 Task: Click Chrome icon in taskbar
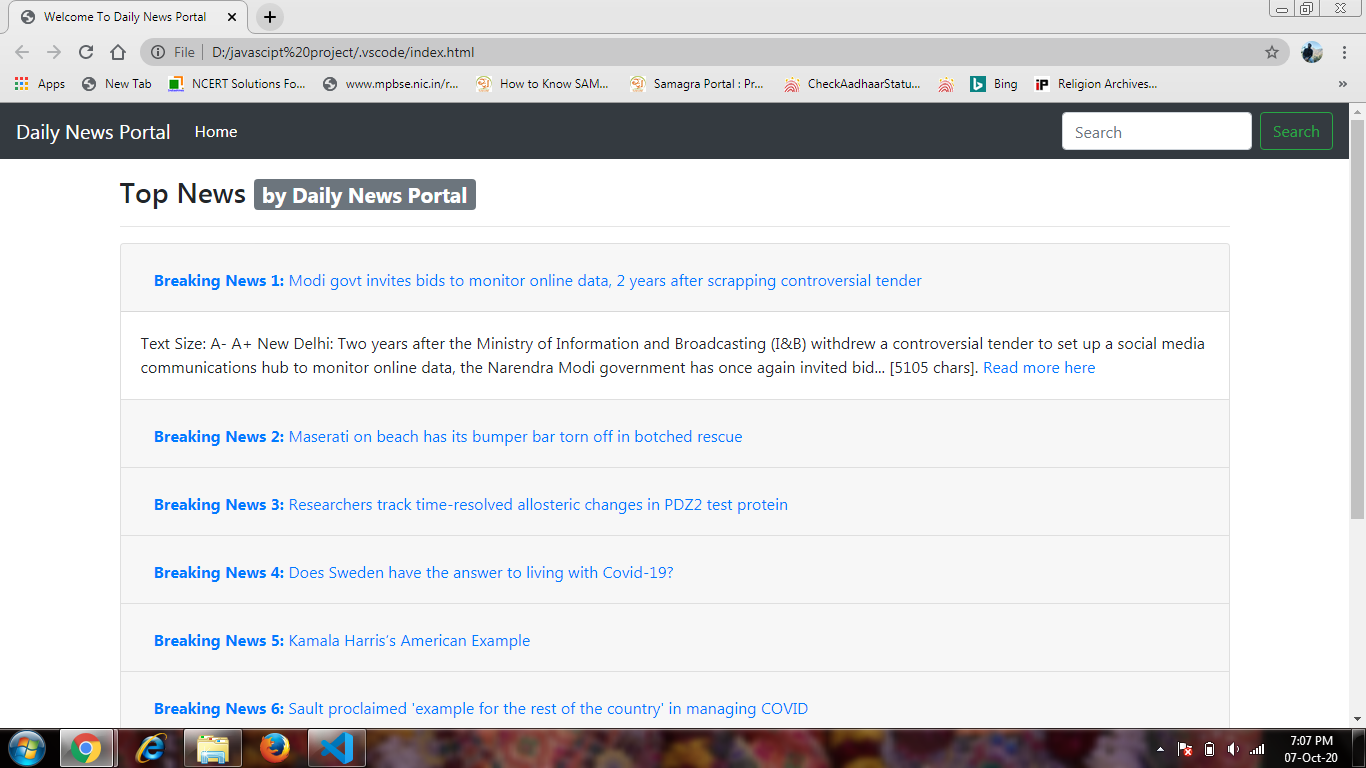click(x=86, y=748)
